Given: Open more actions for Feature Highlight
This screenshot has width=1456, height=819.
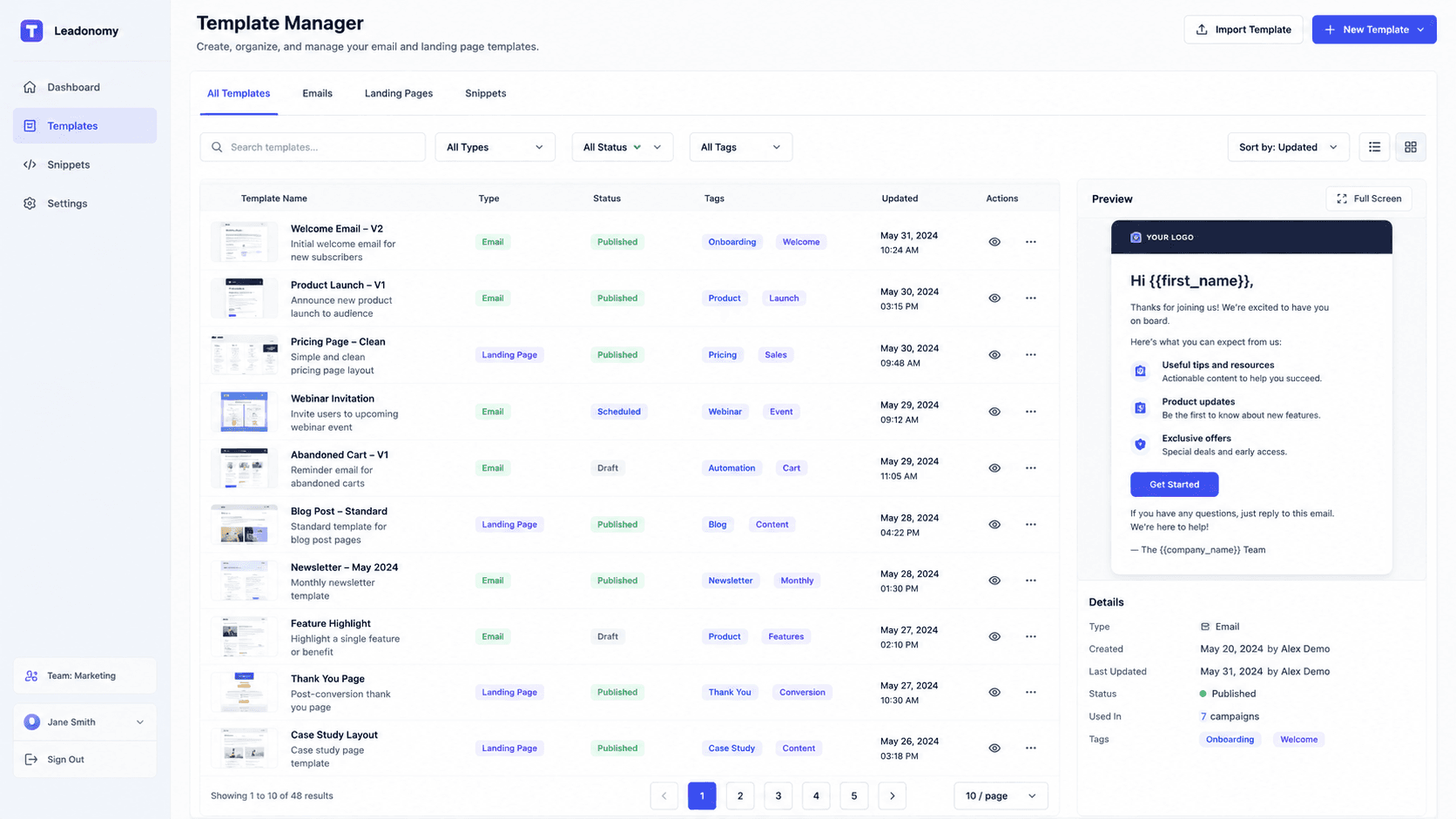Looking at the screenshot, I should tap(1031, 636).
